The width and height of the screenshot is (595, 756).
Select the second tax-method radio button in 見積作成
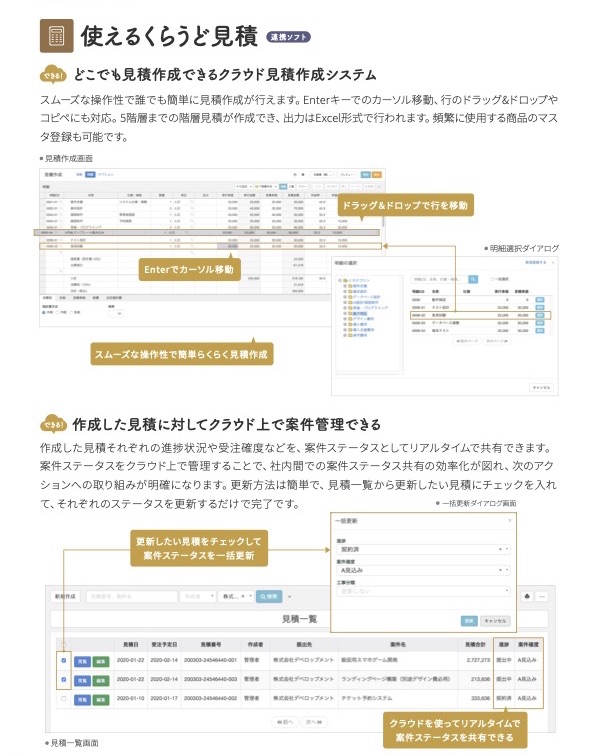58,312
